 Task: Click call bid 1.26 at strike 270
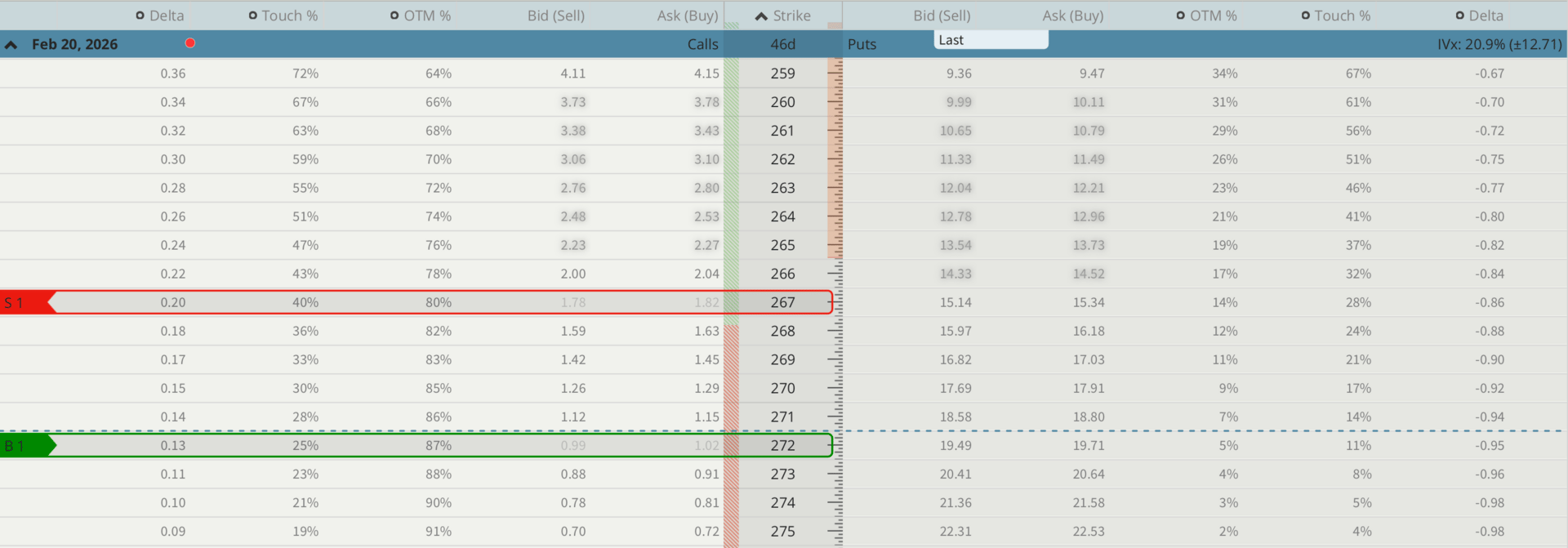(573, 388)
